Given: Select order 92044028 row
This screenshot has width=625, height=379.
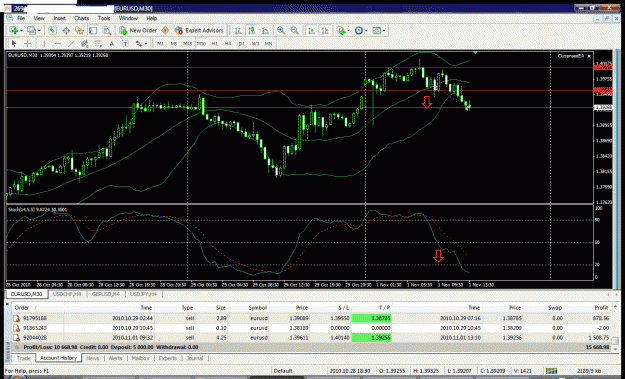Looking at the screenshot, I should [x=312, y=338].
